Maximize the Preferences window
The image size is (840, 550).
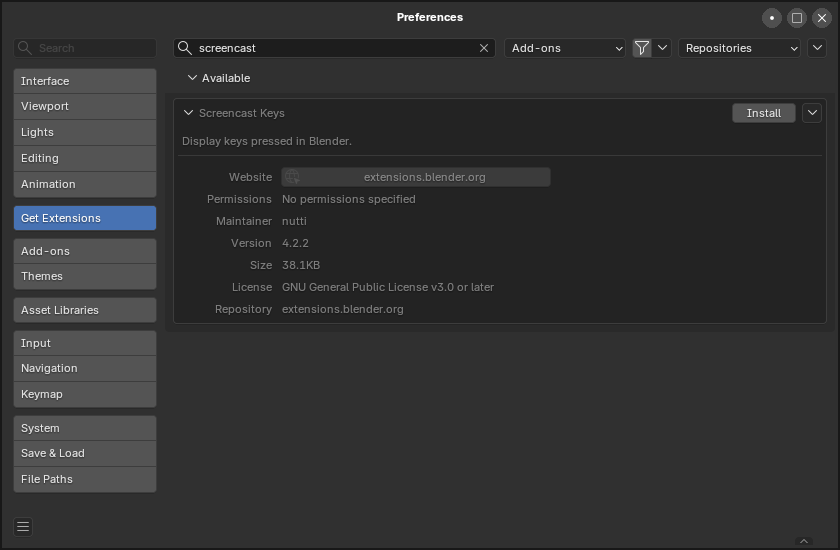click(x=797, y=18)
